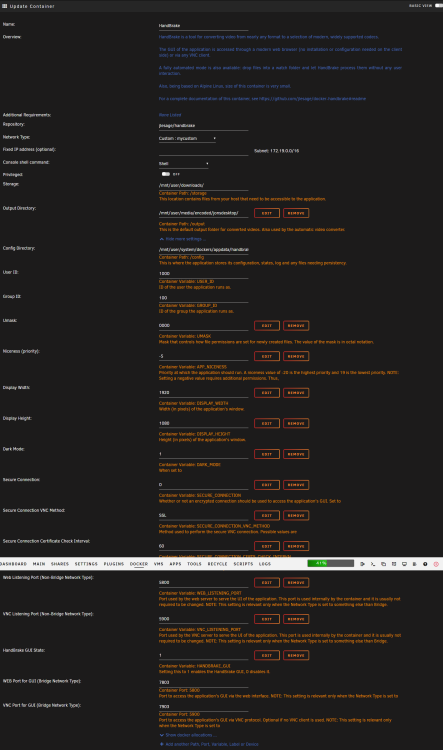Click the logout arrow icon in the nav bar
The image size is (443, 750).
point(362,564)
